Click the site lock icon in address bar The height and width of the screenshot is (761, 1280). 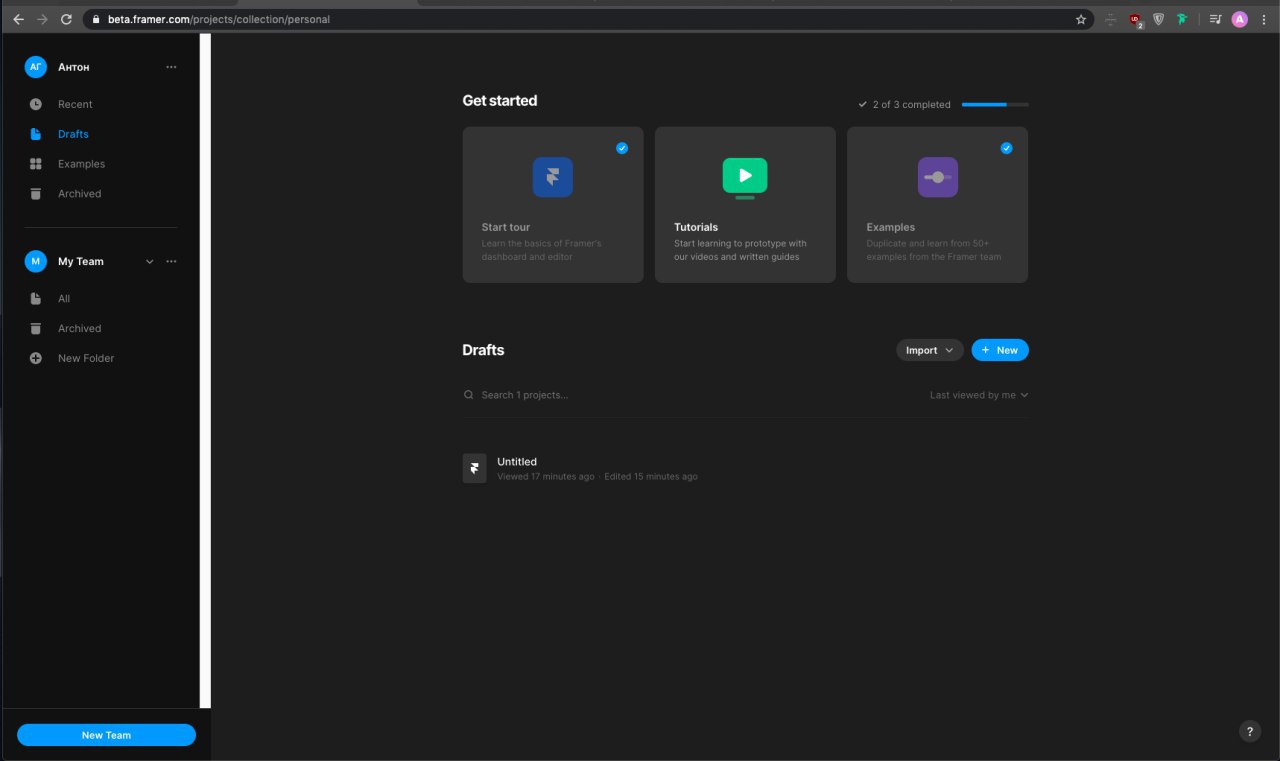click(95, 19)
